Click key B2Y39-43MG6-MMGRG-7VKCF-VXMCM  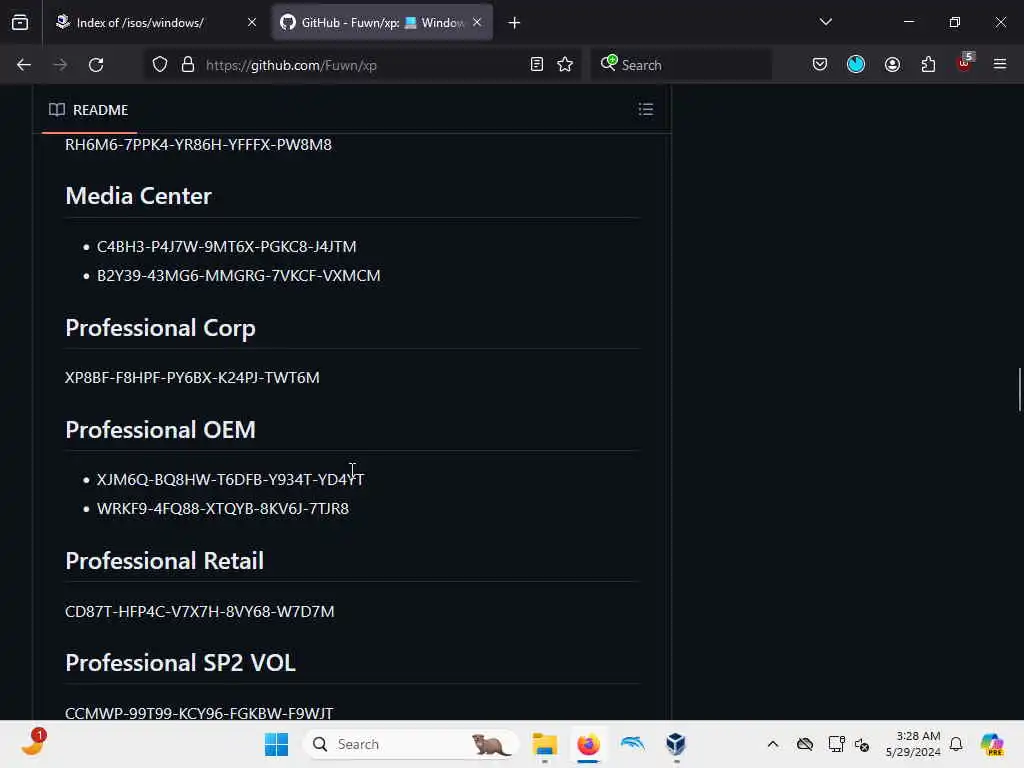[x=238, y=276]
